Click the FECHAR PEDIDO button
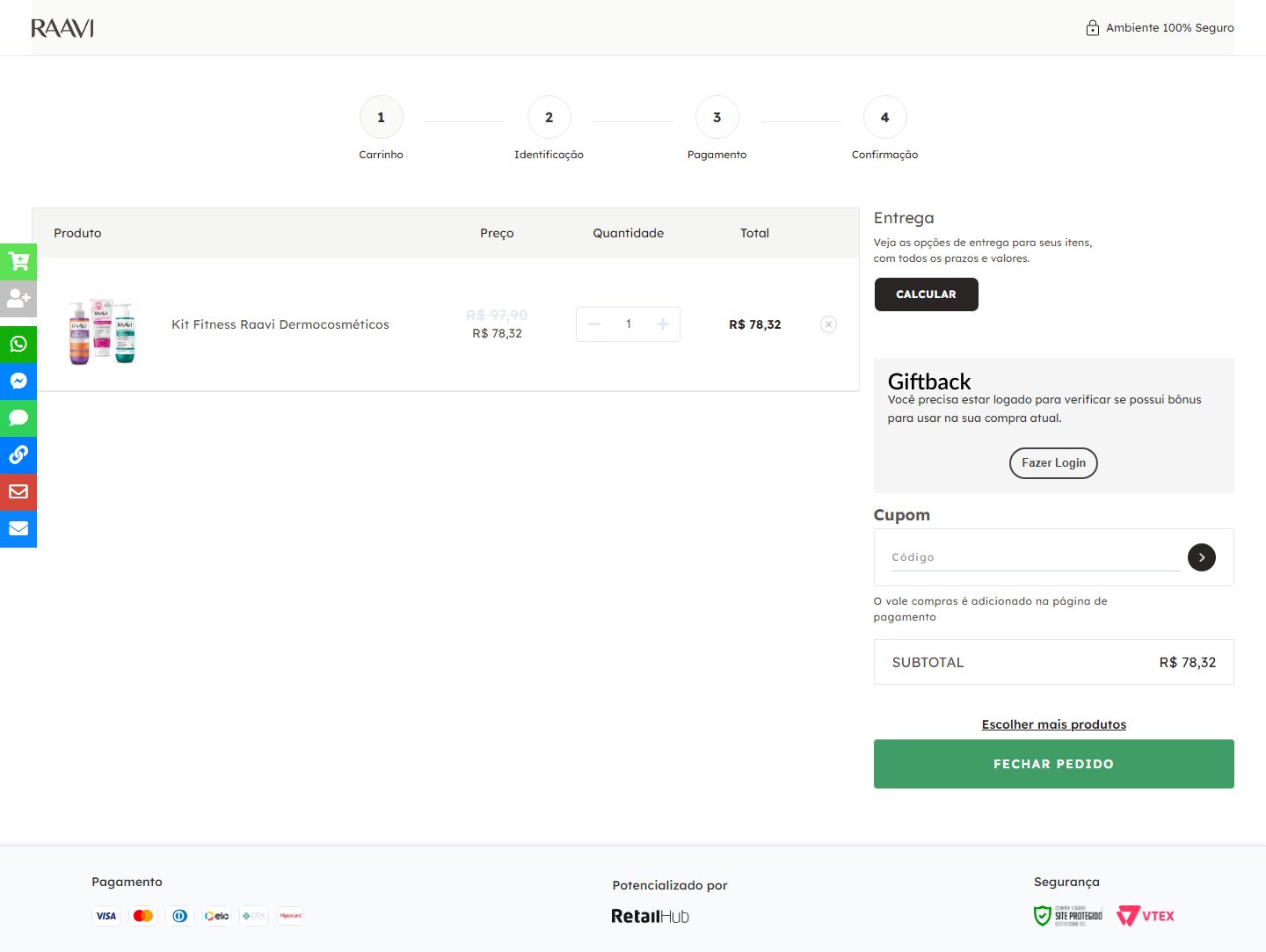1266x952 pixels. 1053,764
